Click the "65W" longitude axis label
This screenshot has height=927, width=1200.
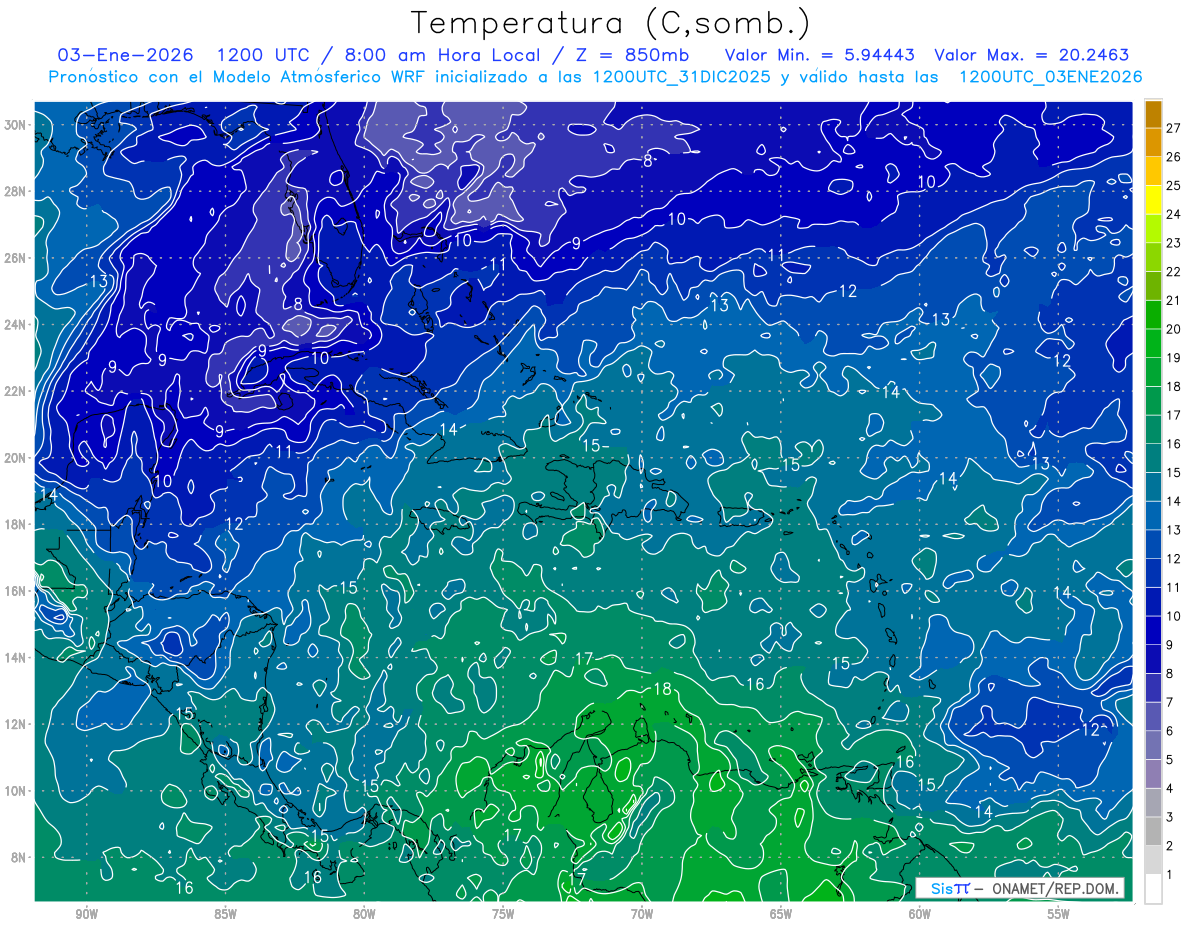(781, 914)
